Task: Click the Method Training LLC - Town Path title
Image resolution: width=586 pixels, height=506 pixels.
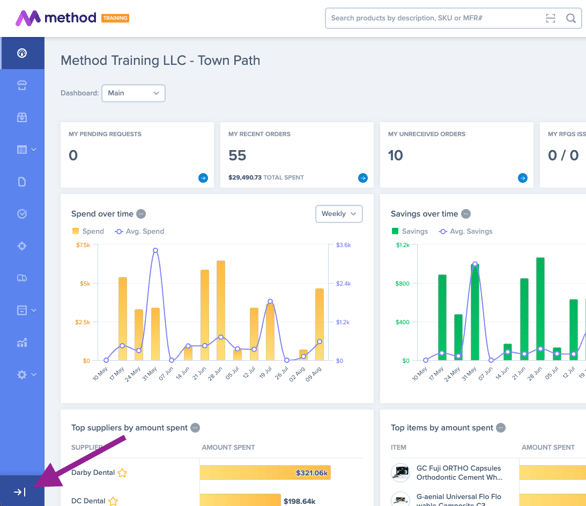Action: [160, 61]
